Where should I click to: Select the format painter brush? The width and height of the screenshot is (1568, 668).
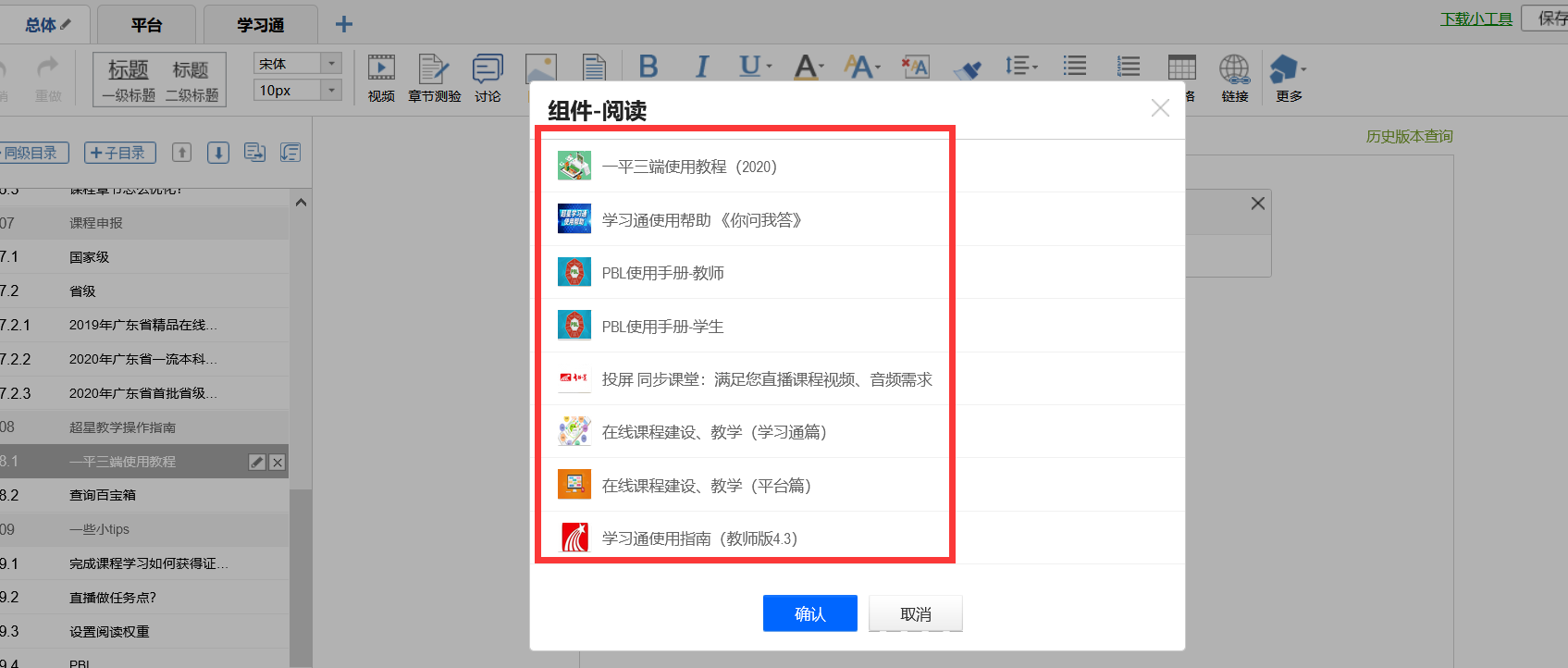coord(969,69)
